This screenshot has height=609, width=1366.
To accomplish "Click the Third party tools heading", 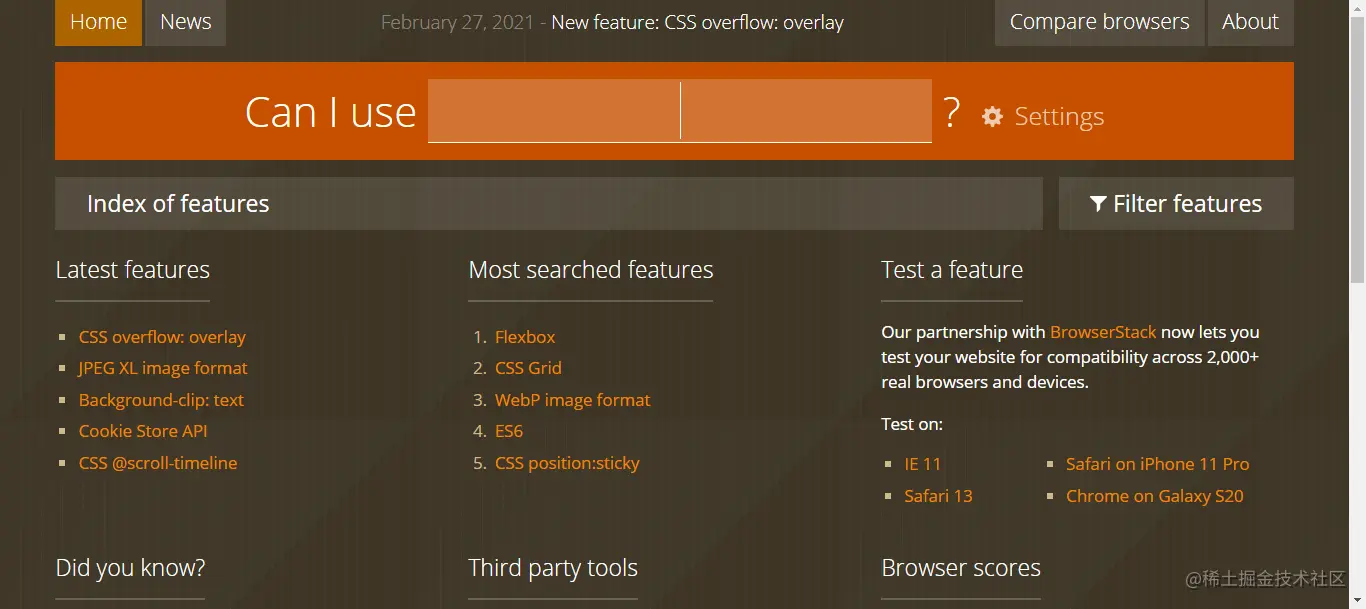I will point(552,568).
